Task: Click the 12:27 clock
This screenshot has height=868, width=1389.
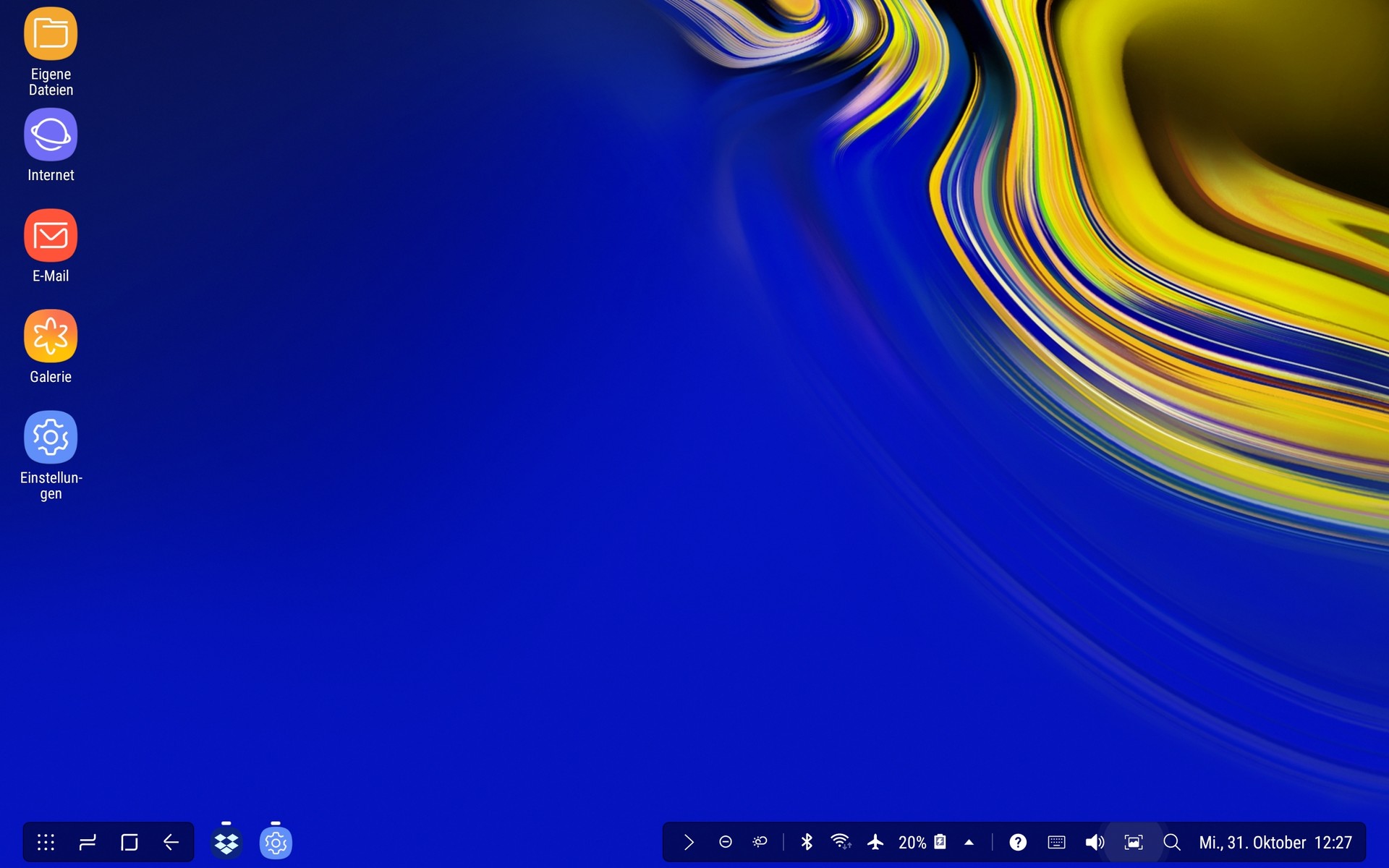Action: tap(1333, 843)
